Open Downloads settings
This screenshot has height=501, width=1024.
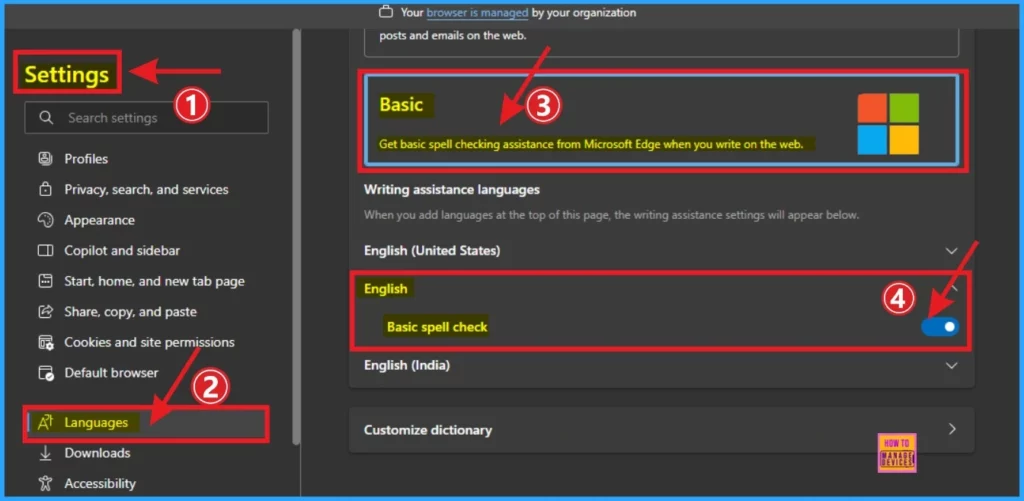point(97,453)
